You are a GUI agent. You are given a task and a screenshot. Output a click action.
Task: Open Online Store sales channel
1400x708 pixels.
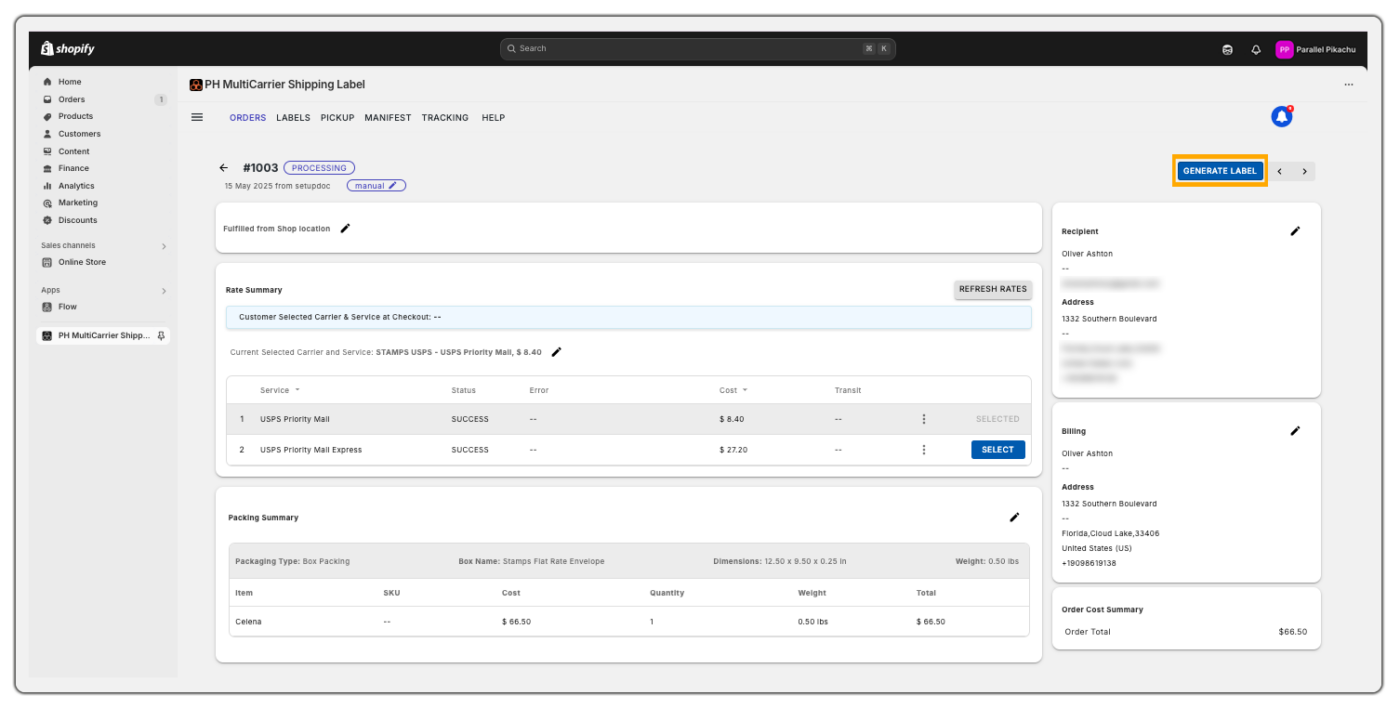(81, 262)
